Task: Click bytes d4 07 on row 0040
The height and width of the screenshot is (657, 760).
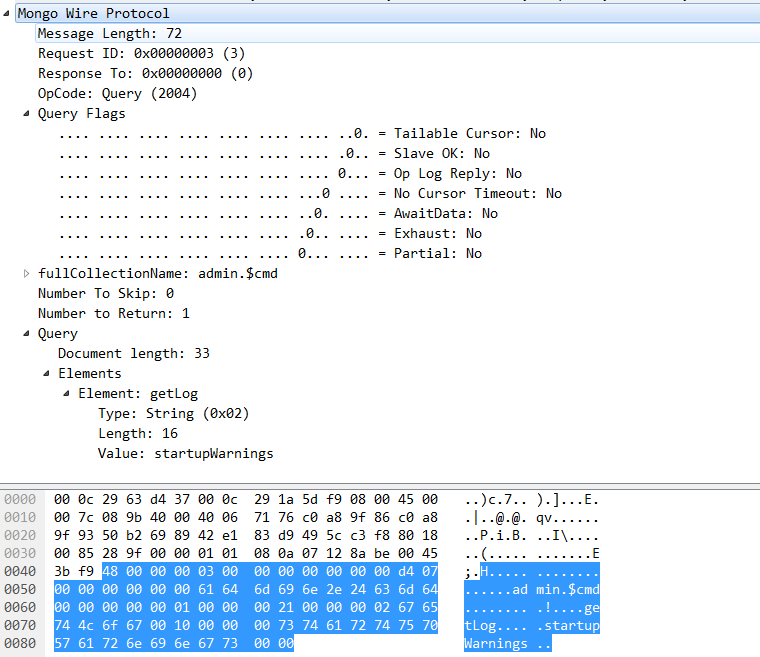Action: tap(418, 571)
